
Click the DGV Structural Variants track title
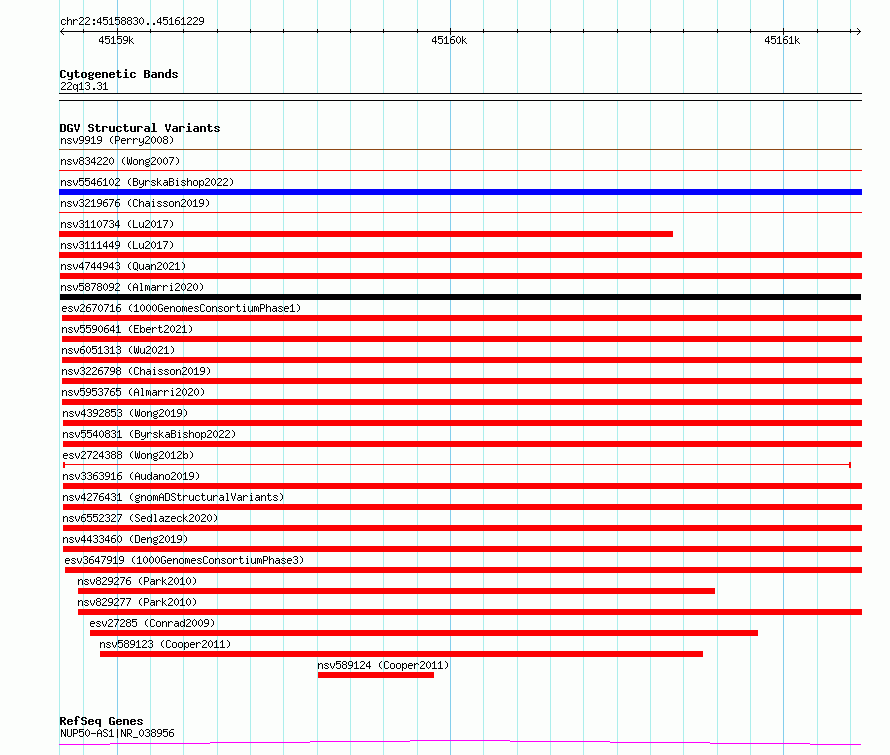[x=140, y=128]
